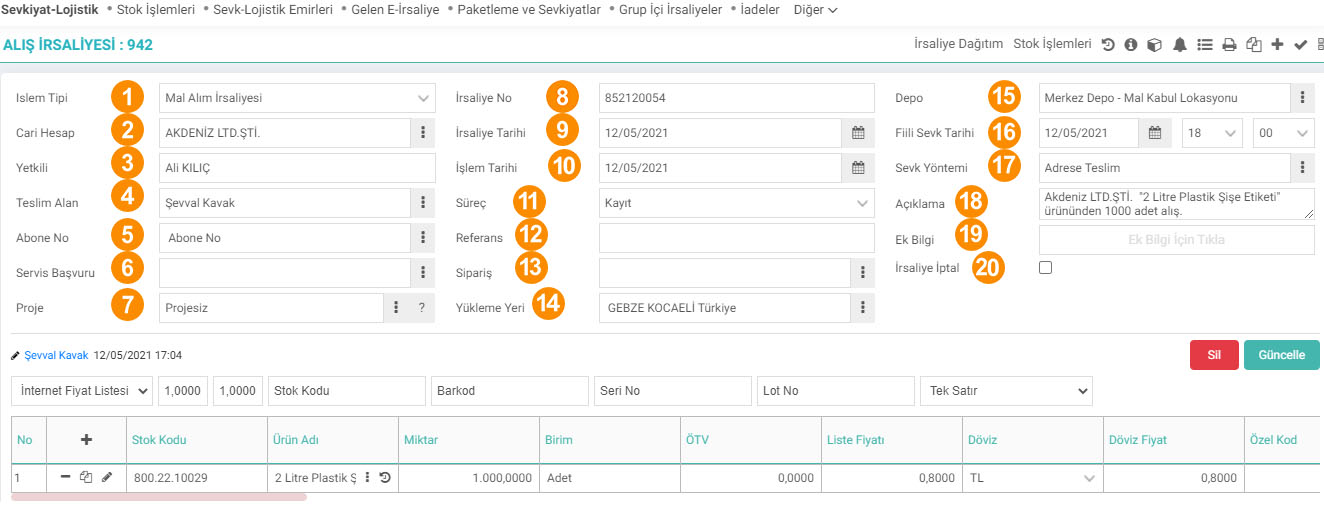Open calendar picker for Fiili Sevk Tarihi
The width and height of the screenshot is (1324, 522).
click(1154, 132)
